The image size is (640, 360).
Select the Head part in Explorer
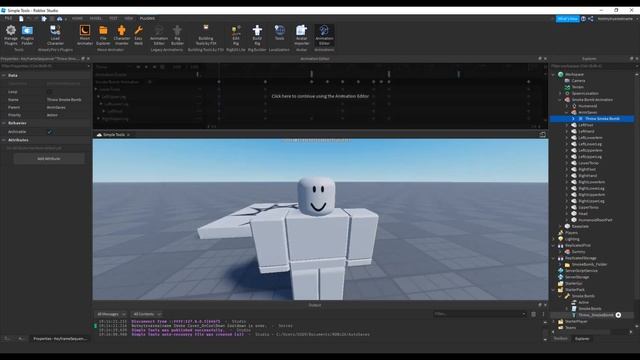pyautogui.click(x=583, y=214)
